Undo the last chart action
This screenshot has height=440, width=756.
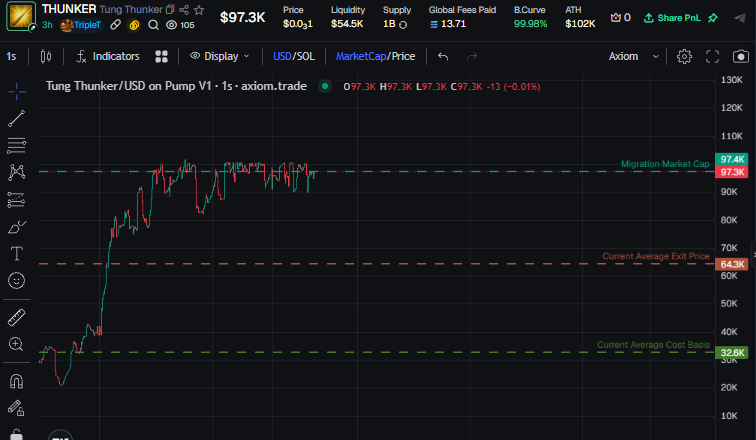(x=443, y=56)
